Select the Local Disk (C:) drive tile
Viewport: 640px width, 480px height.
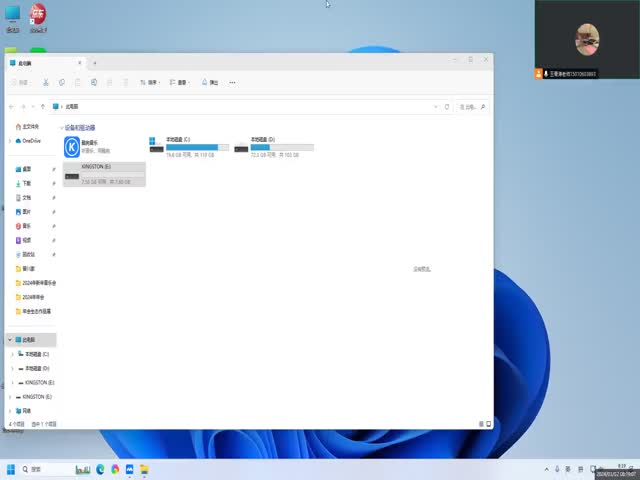point(189,148)
